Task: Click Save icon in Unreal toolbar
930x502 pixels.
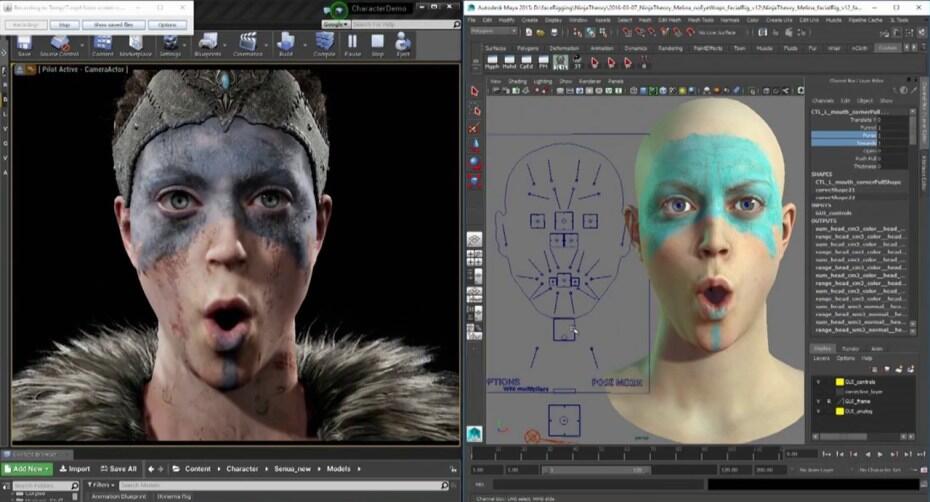Action: point(24,43)
